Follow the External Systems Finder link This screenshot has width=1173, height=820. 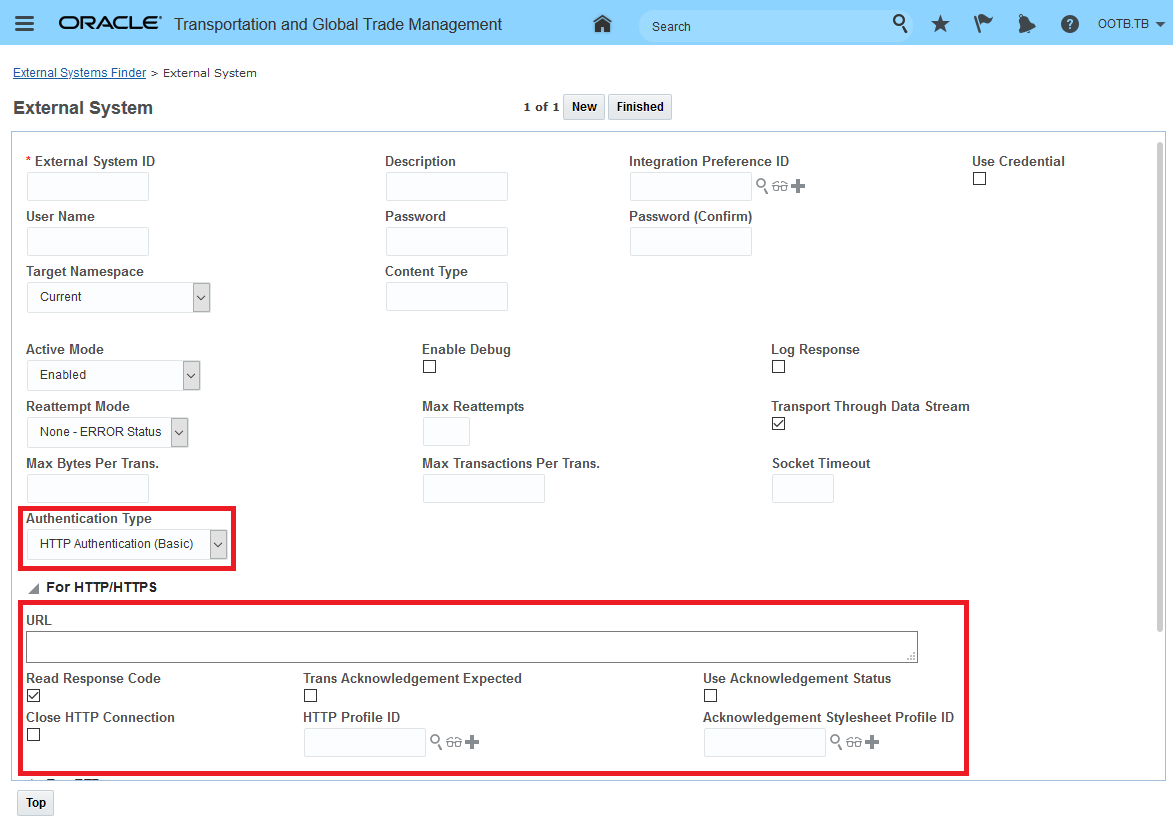(x=79, y=73)
